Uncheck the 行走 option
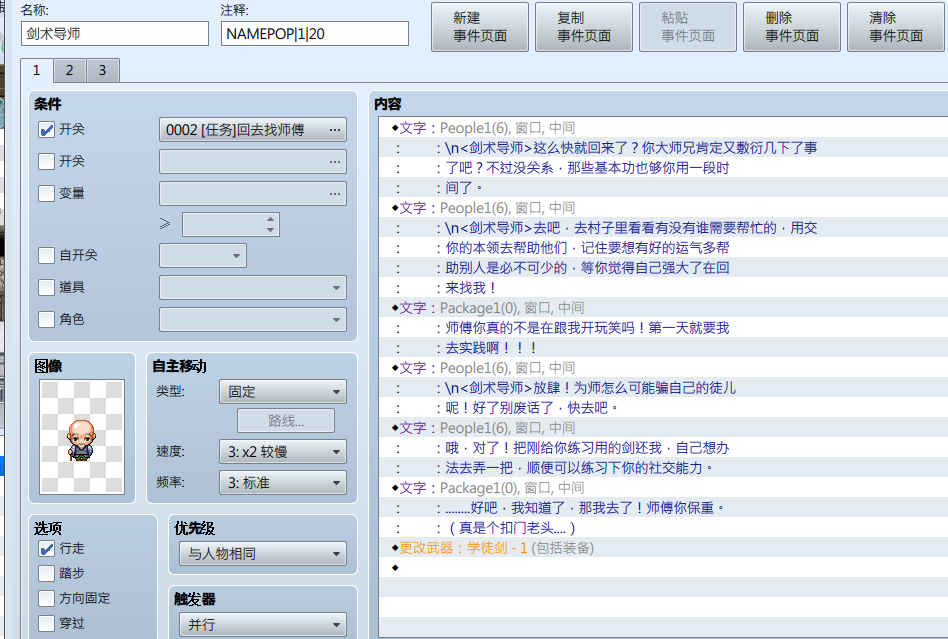The image size is (948, 639). point(47,548)
